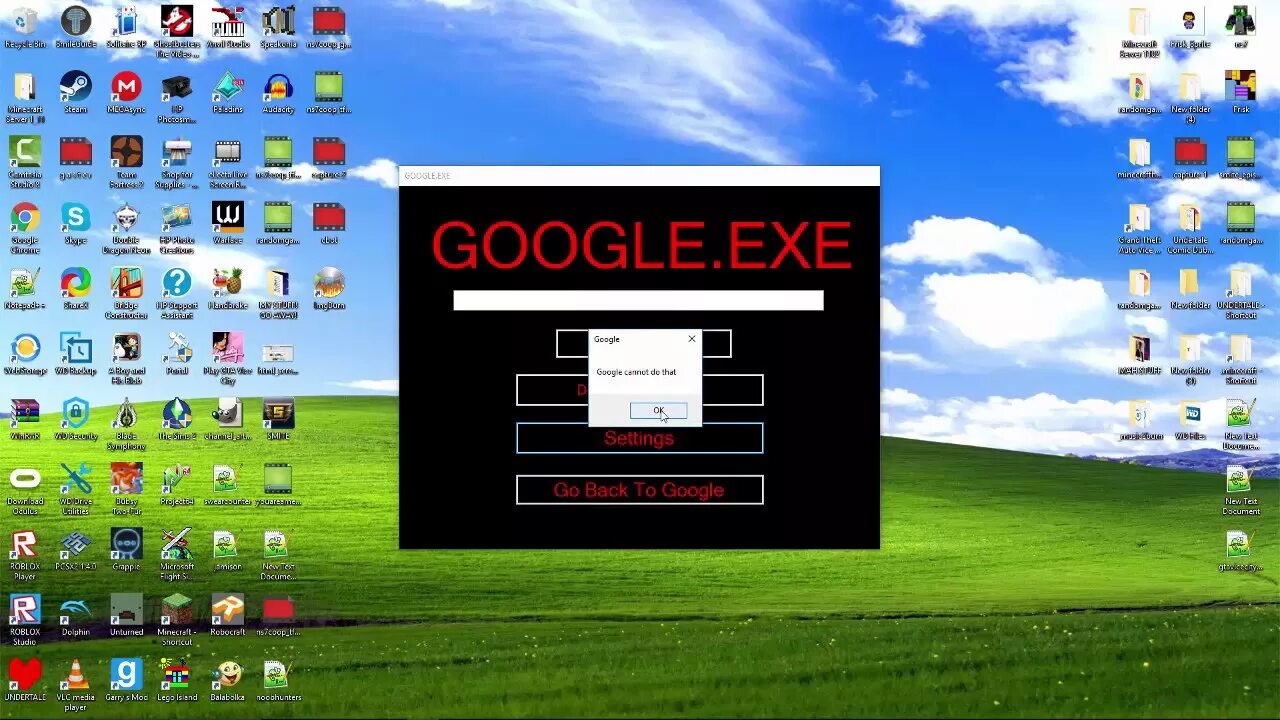This screenshot has width=1280, height=720.
Task: Select the ROBLOX Player desktop icon
Action: 25,555
